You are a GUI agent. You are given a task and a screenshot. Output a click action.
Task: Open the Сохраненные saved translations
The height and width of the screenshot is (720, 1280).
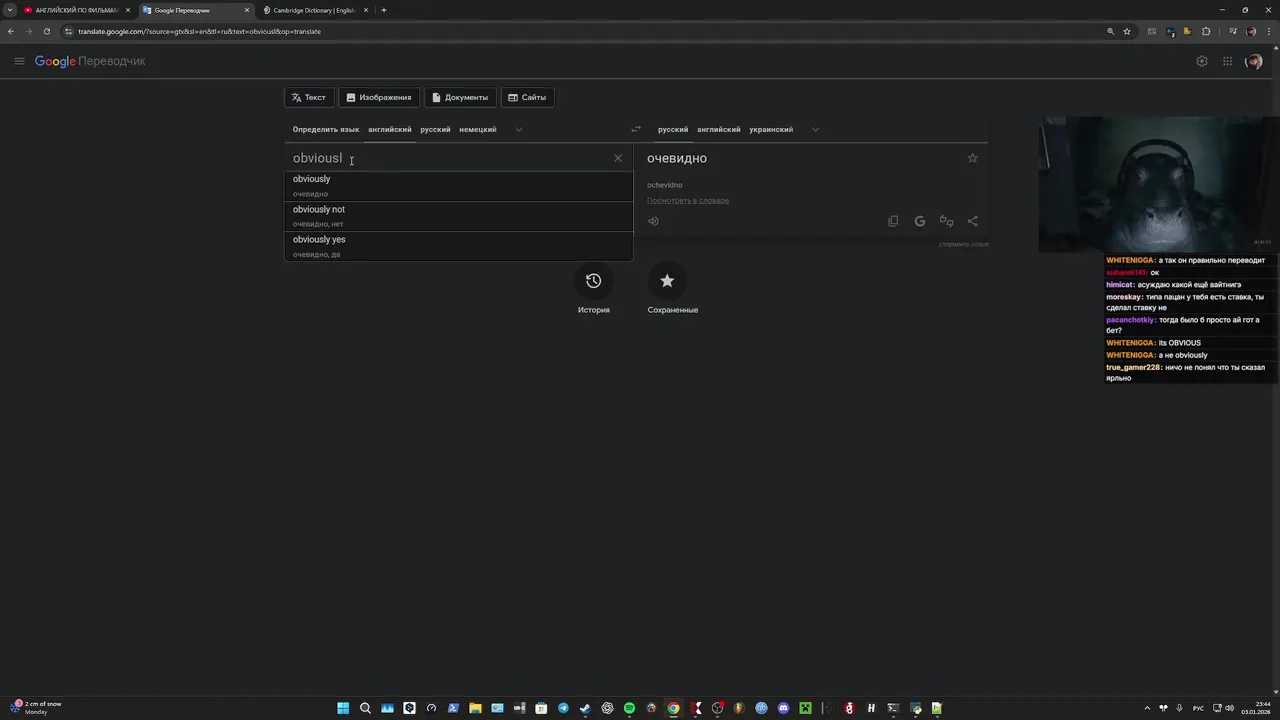tap(667, 281)
